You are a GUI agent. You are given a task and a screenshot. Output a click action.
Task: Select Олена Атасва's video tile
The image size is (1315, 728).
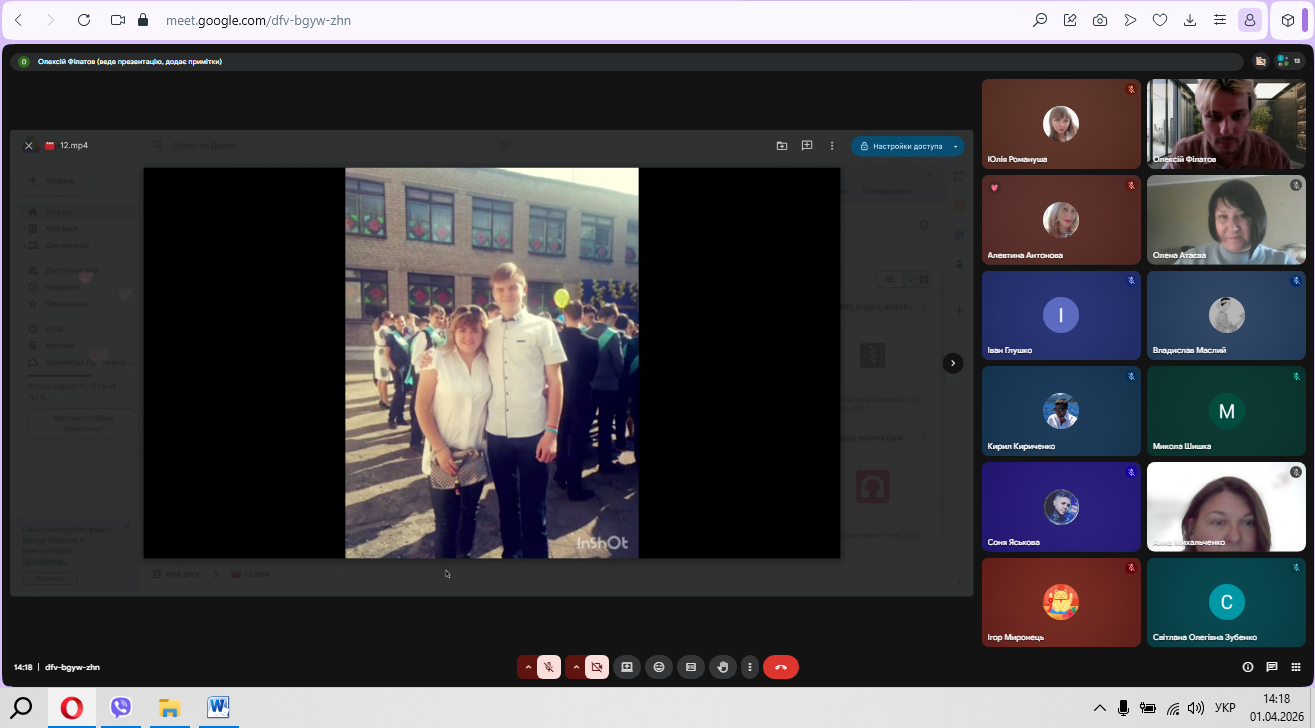1226,219
